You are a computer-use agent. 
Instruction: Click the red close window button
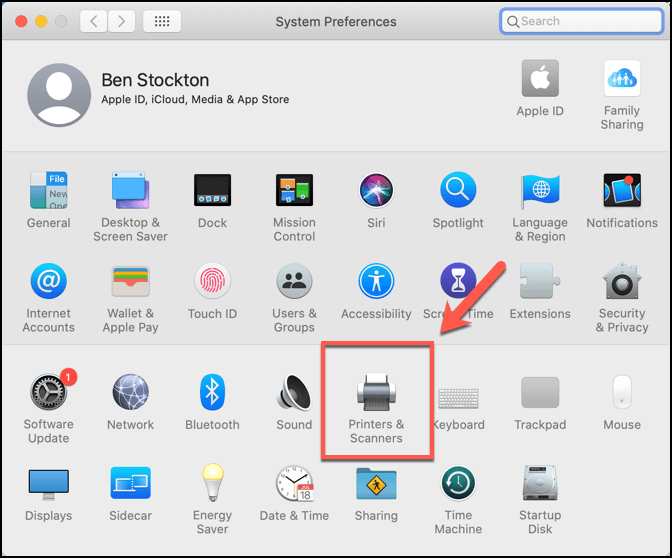pos(21,21)
